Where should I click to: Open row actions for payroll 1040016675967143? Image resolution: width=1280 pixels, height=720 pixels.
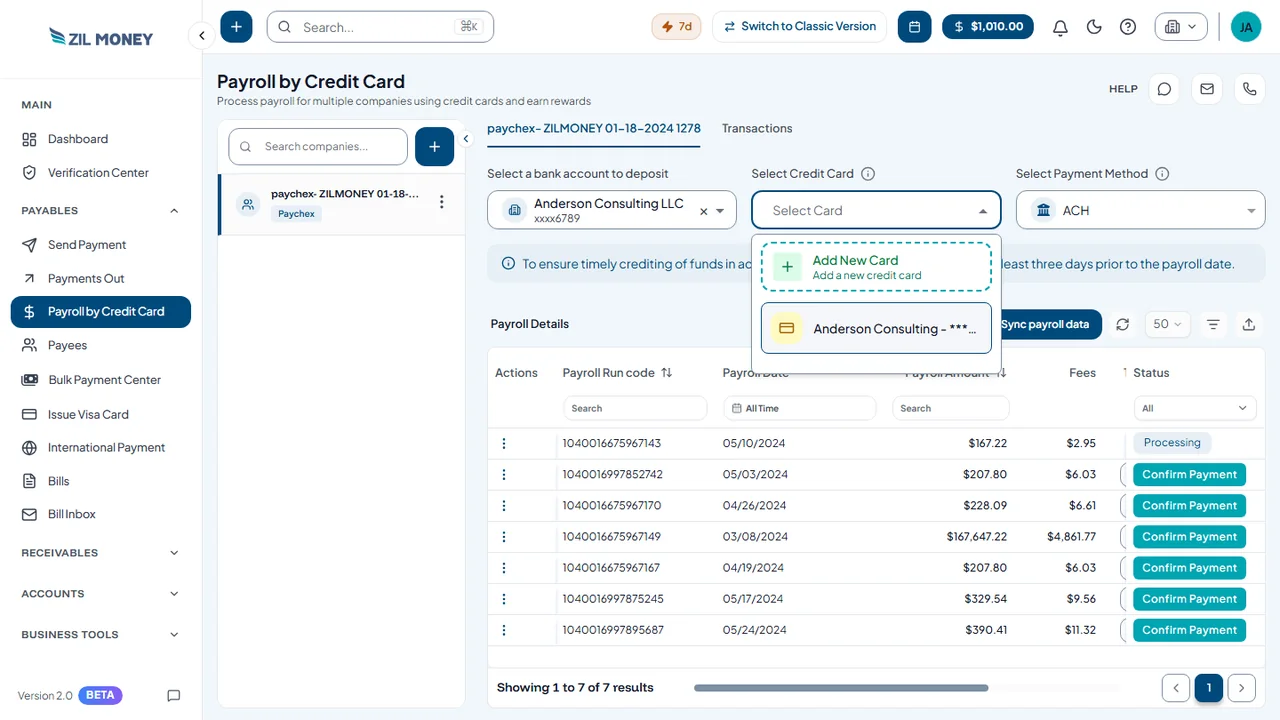(x=504, y=443)
